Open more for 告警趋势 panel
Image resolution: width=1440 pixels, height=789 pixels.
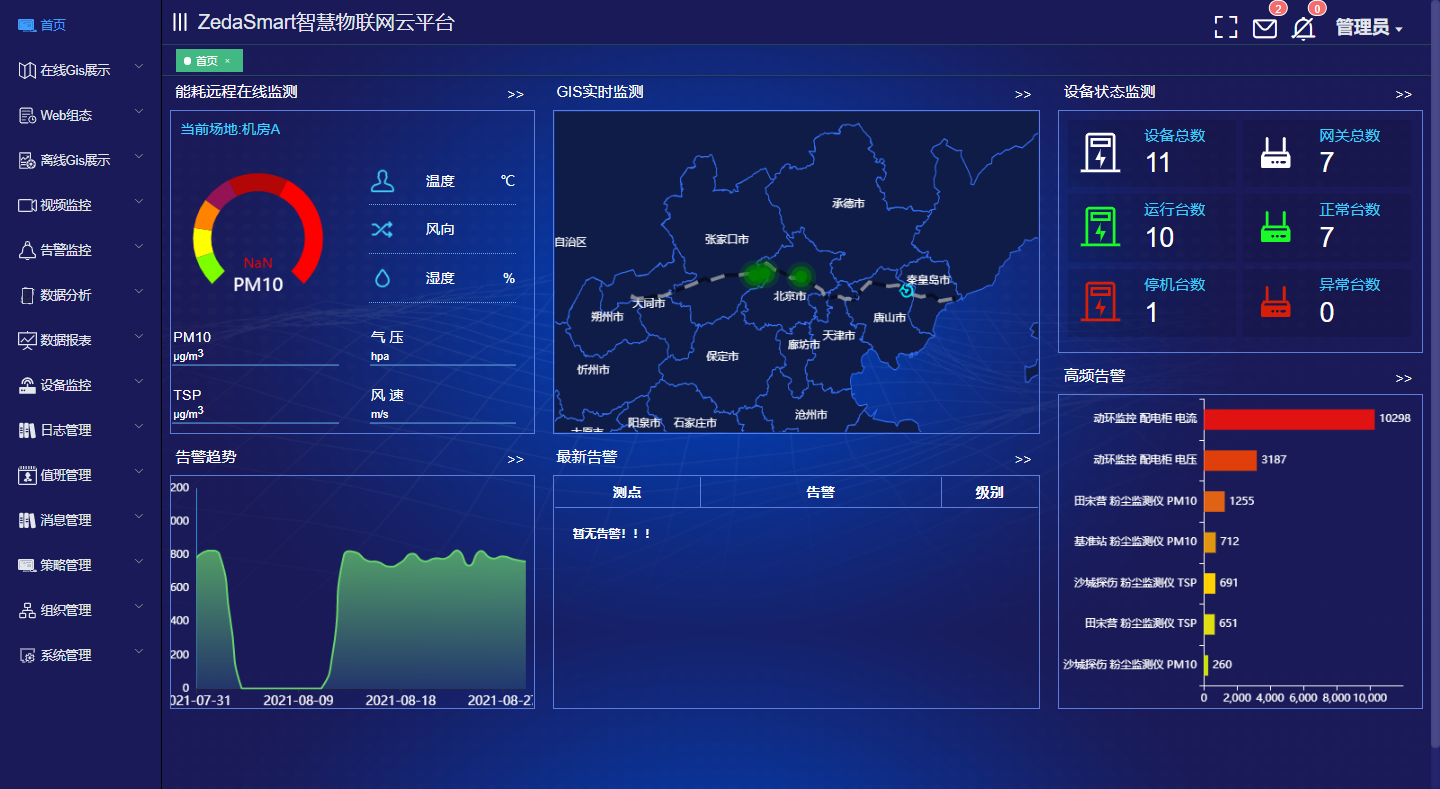coord(515,459)
